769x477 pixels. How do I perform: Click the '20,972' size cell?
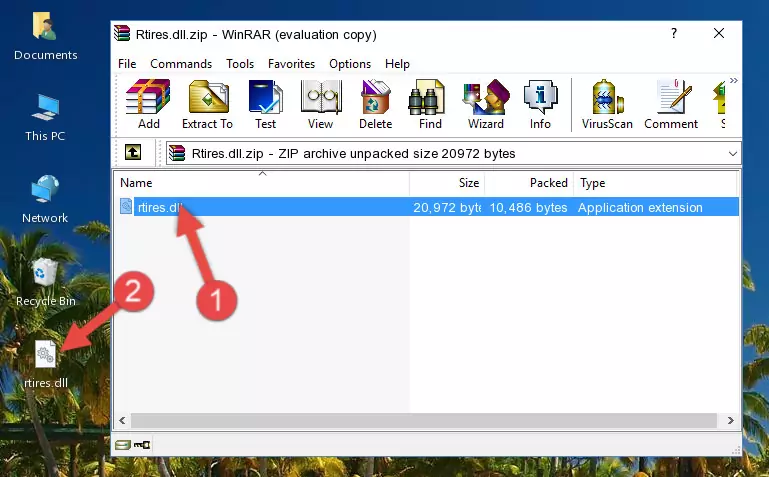(x=447, y=207)
